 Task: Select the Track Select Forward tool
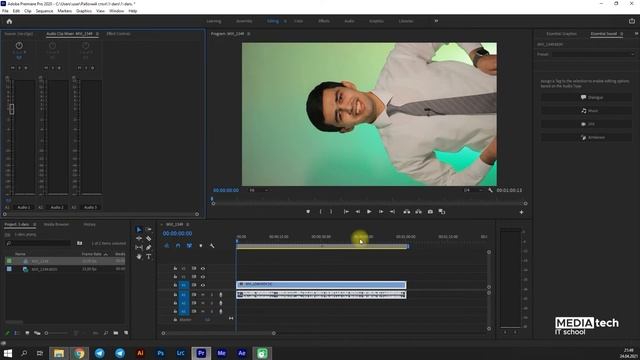(x=149, y=230)
